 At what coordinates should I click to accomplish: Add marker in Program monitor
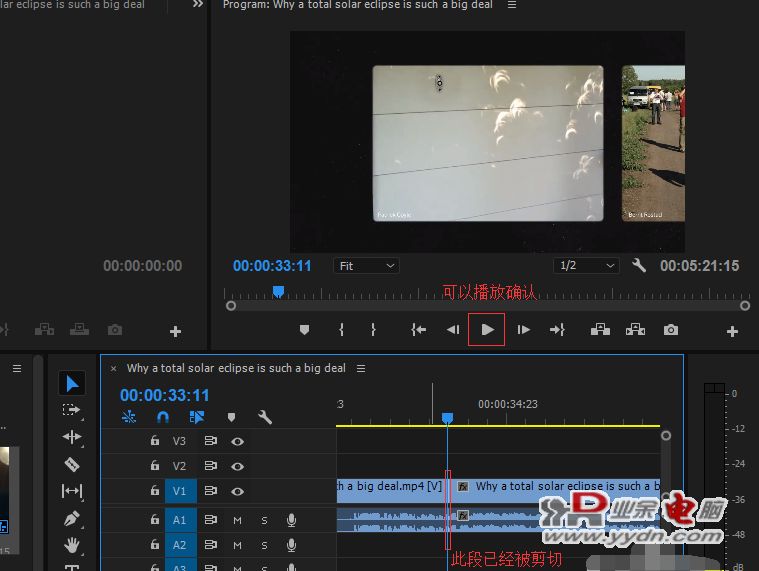tap(304, 330)
